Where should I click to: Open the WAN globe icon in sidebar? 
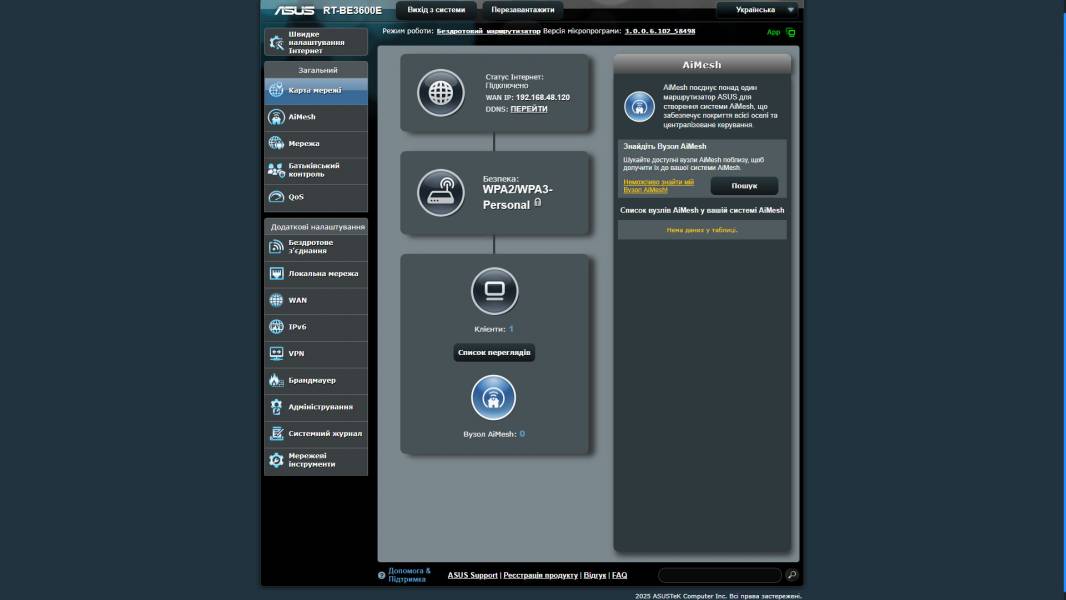pos(276,300)
